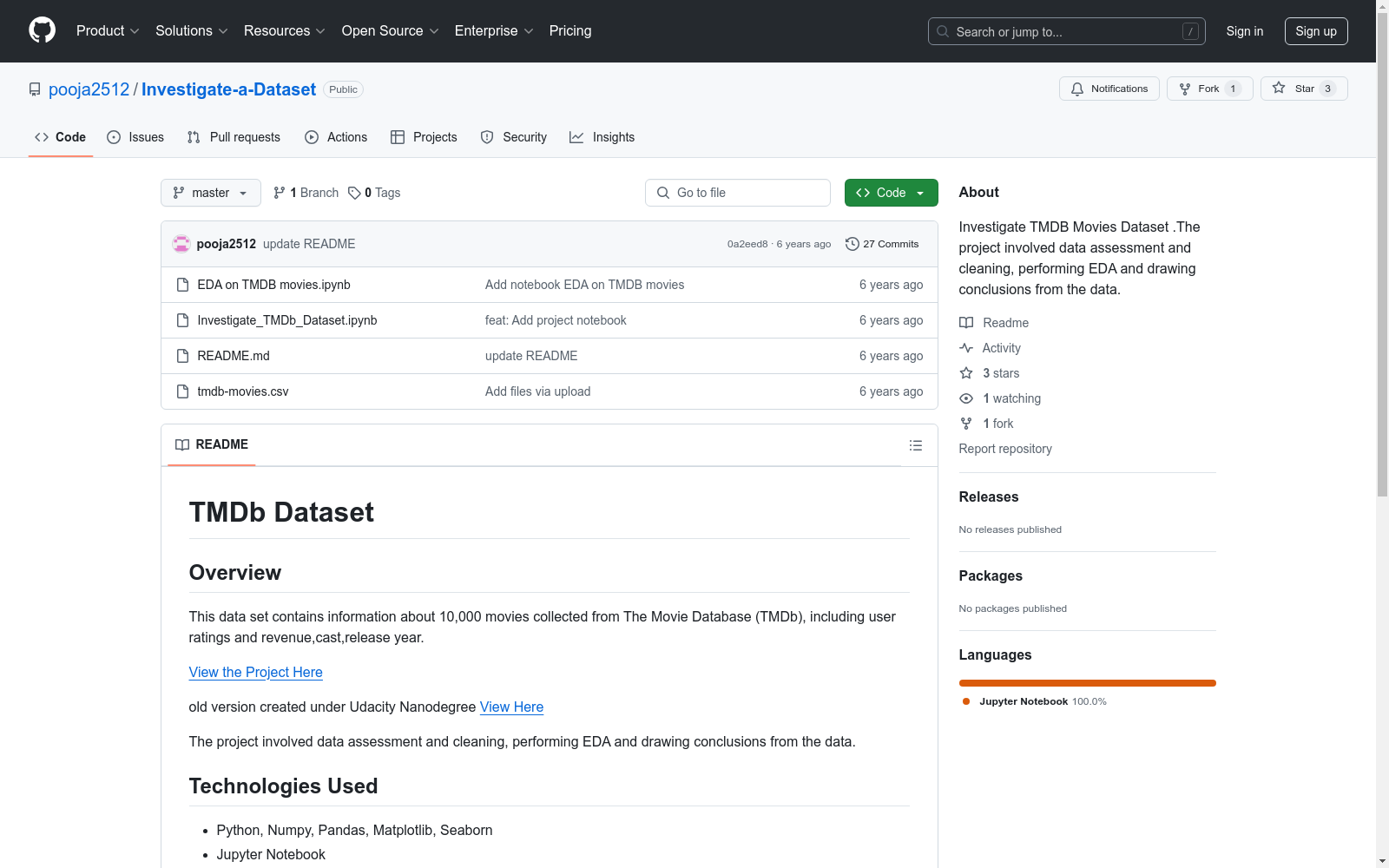This screenshot has height=868, width=1389.
Task: Click the Fork icon button
Action: [x=1185, y=89]
